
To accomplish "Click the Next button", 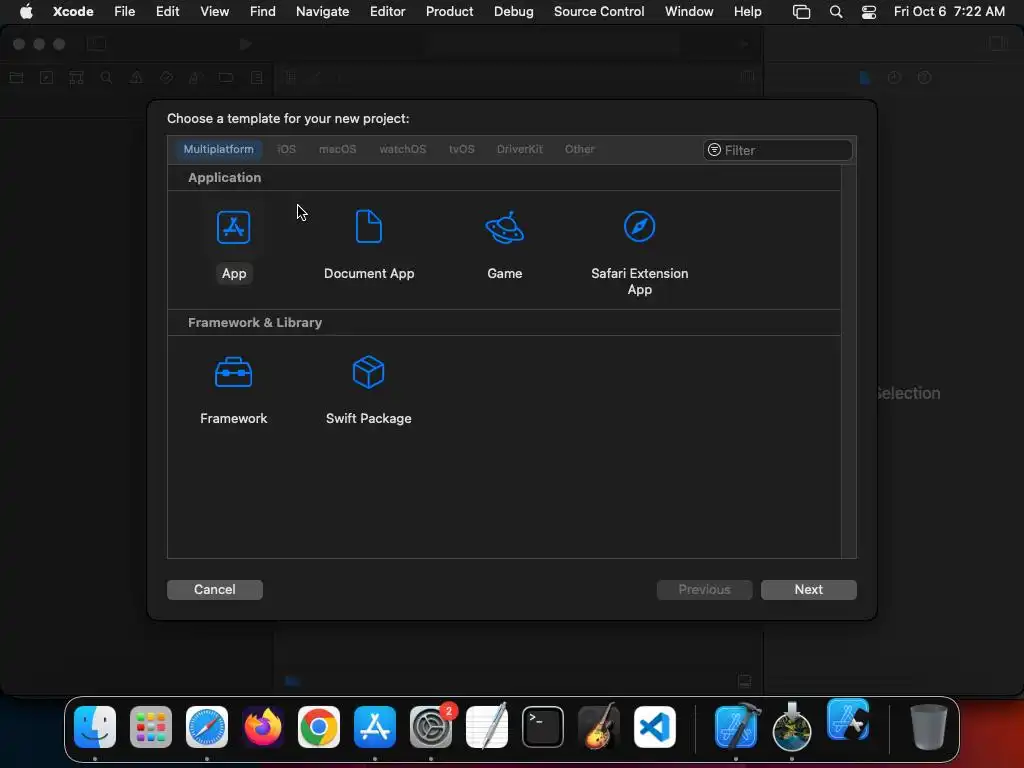I will click(808, 590).
